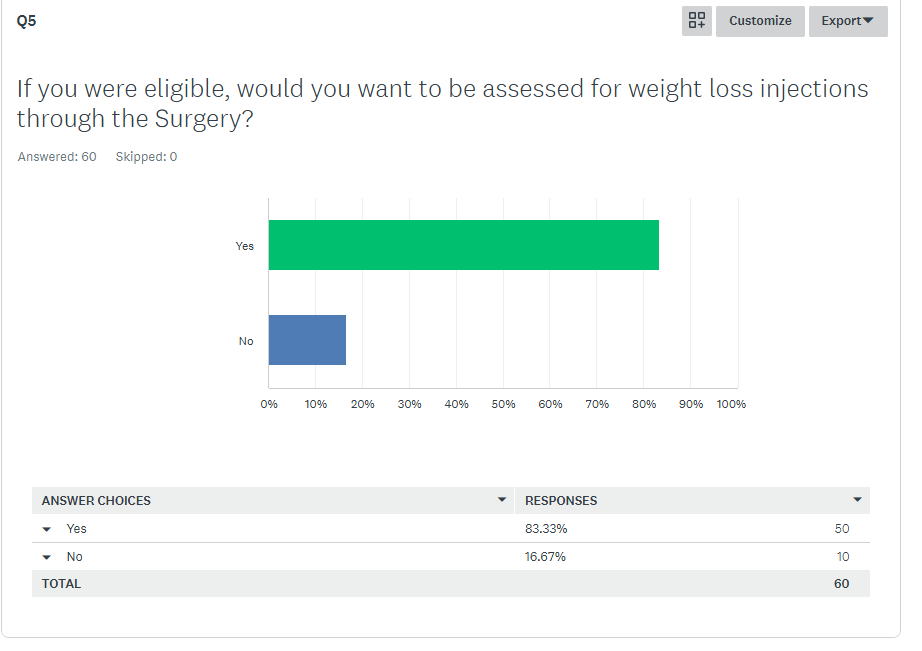Click the green Yes bar in chart
922x651 pixels.
[x=463, y=245]
